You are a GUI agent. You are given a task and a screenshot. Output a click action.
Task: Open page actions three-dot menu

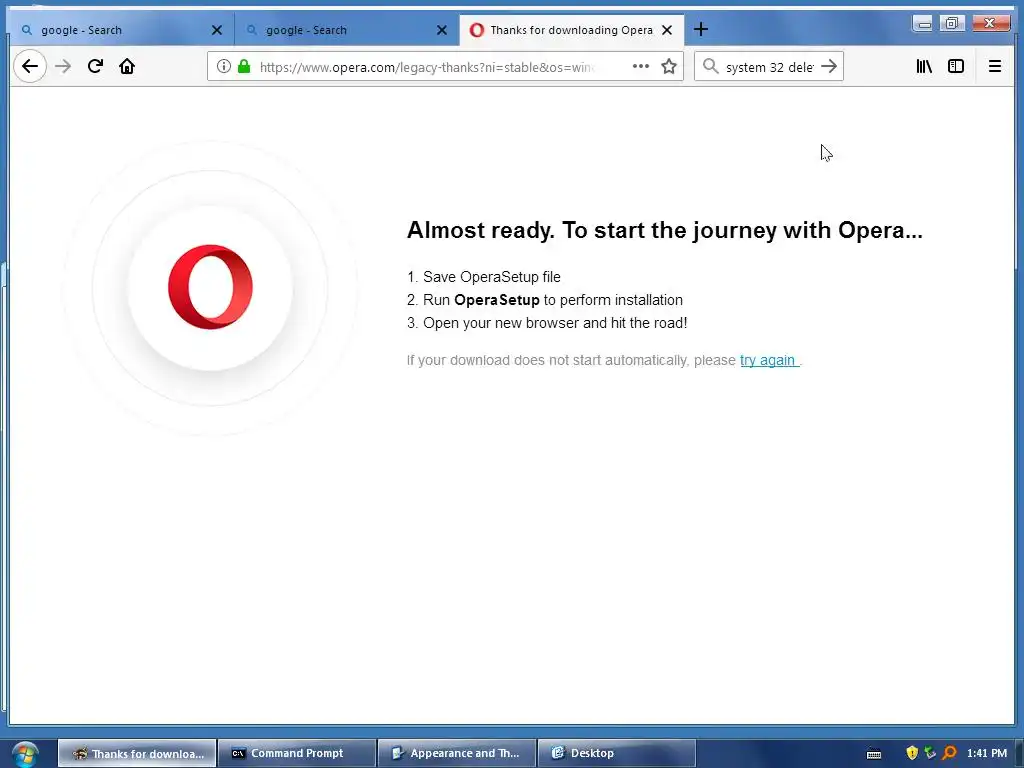point(641,66)
